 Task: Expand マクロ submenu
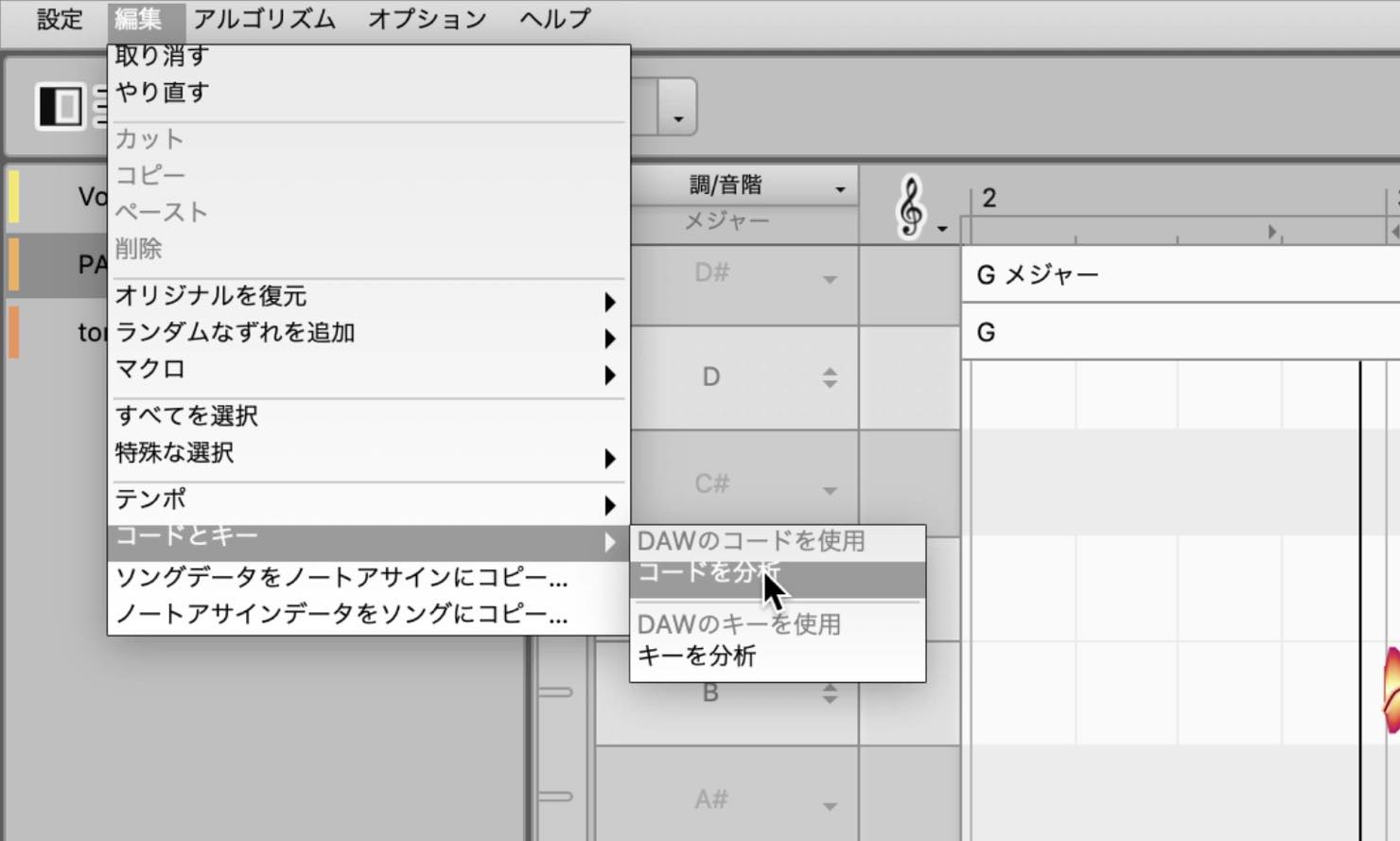pos(369,370)
